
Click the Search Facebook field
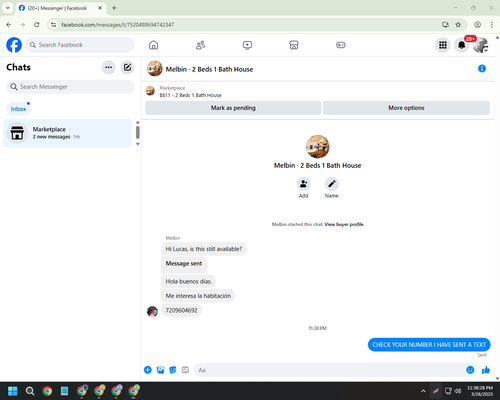click(x=80, y=45)
